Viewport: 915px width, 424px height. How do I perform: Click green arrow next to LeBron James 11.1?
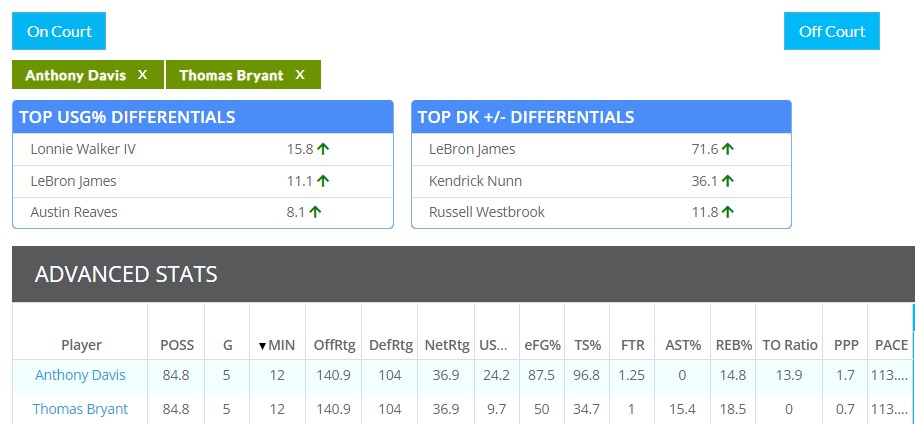click(x=323, y=181)
